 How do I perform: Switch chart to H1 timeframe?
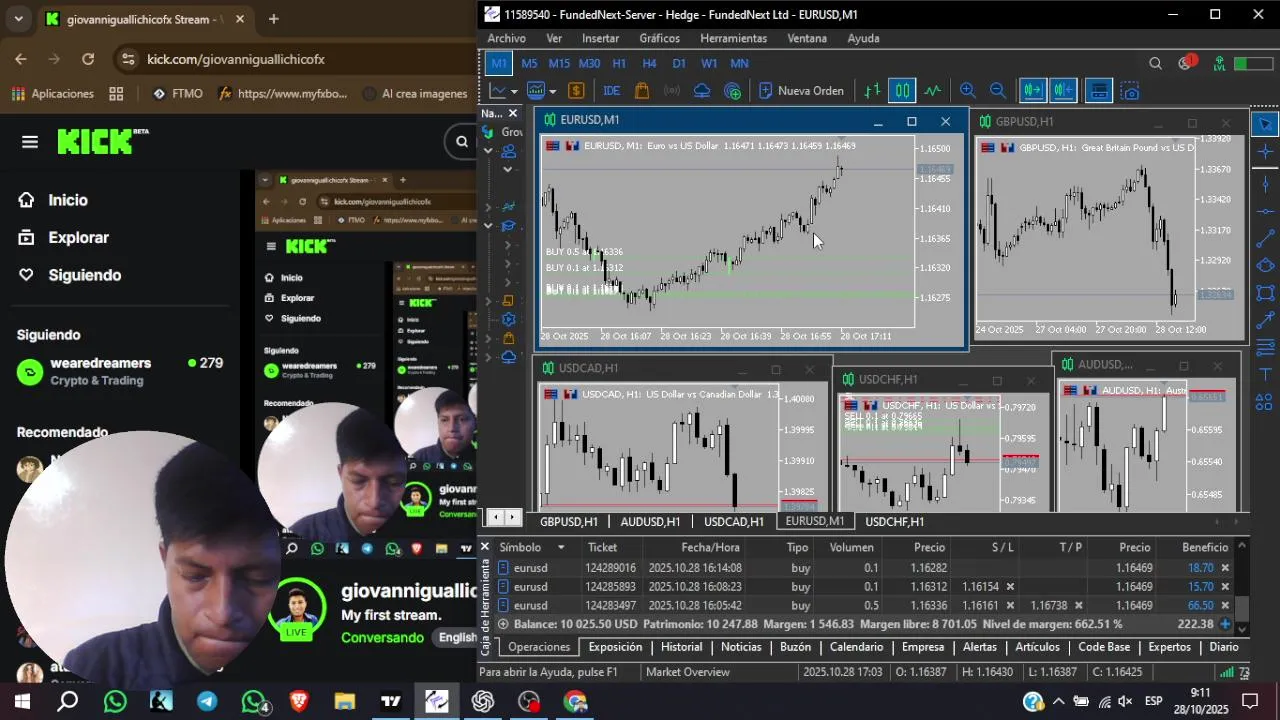619,63
